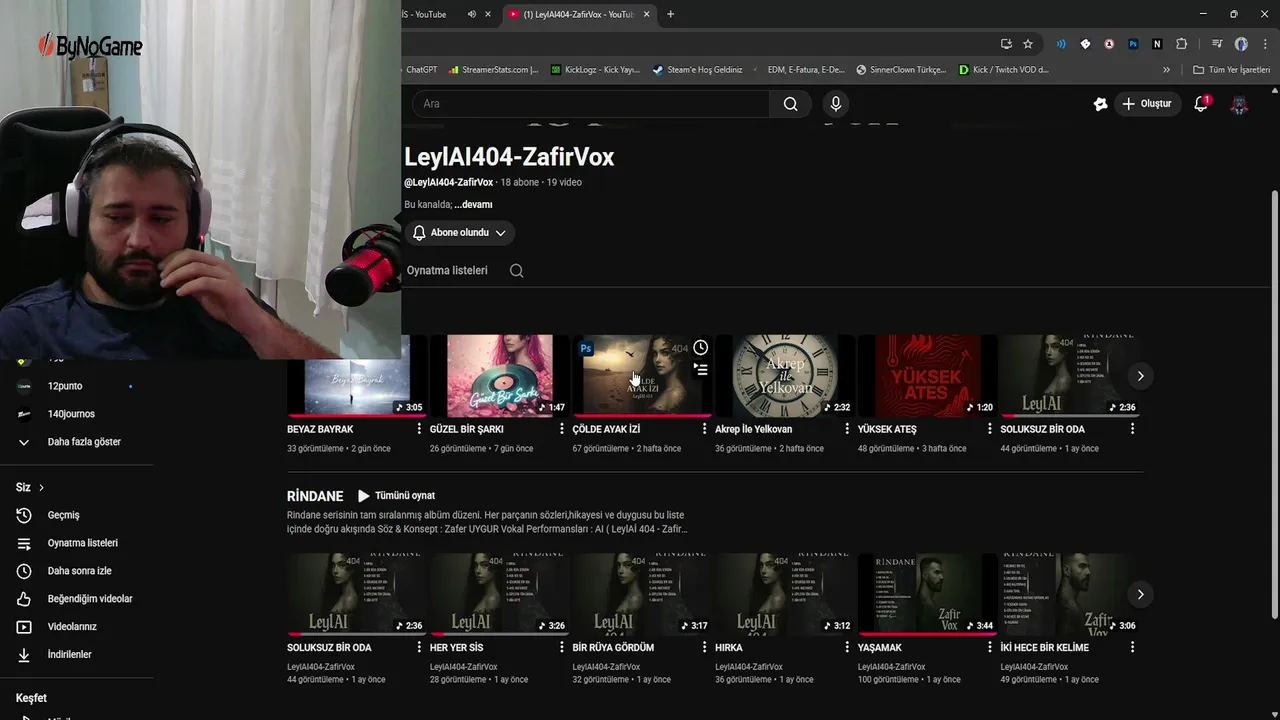
Task: Open options menu for GÜZEL BİR ŞARKI
Action: pyautogui.click(x=562, y=429)
